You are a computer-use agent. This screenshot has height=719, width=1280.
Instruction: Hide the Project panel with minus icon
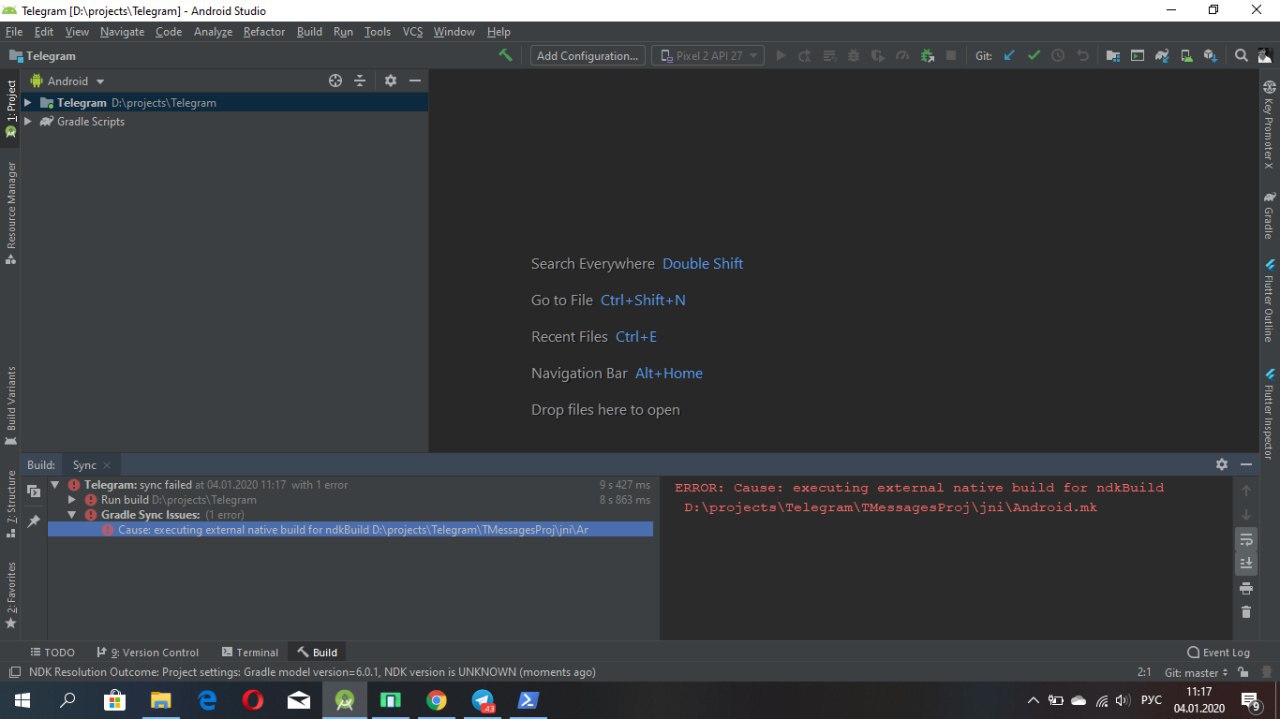point(415,81)
